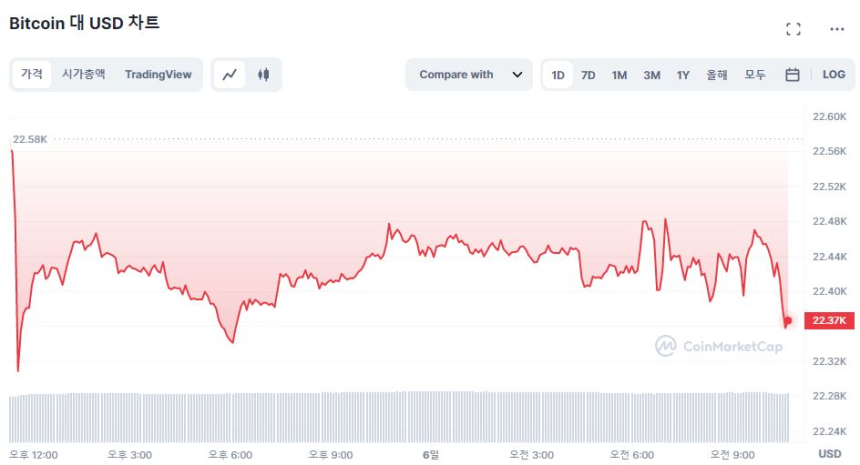The height and width of the screenshot is (465, 860).
Task: Open the Compare with dropdown
Action: (468, 75)
